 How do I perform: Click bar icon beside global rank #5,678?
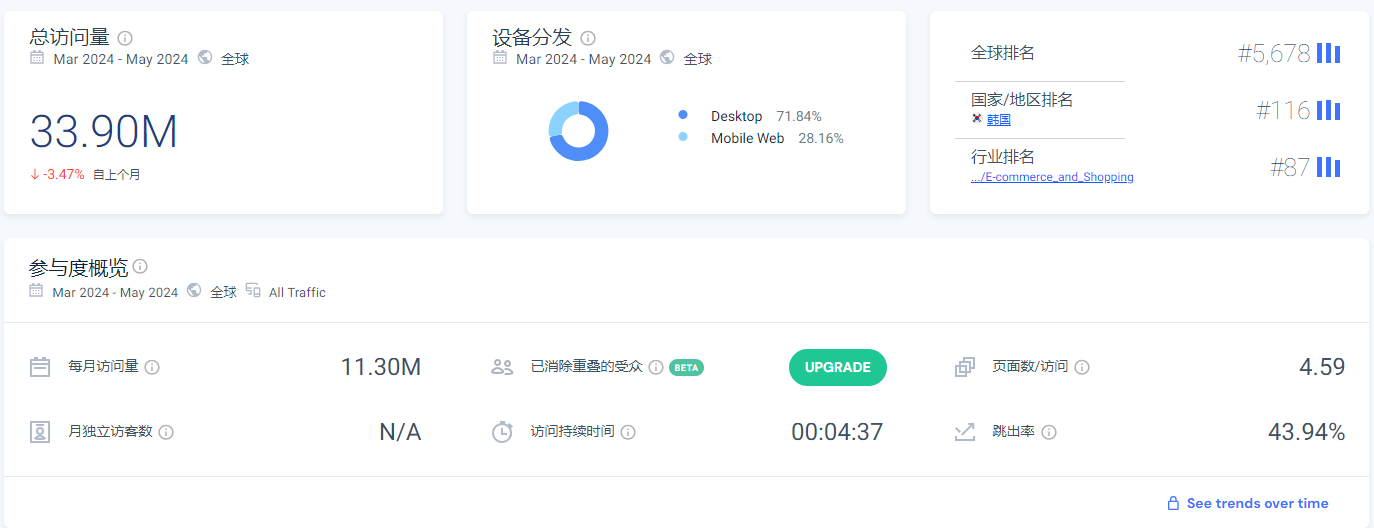coord(1328,53)
